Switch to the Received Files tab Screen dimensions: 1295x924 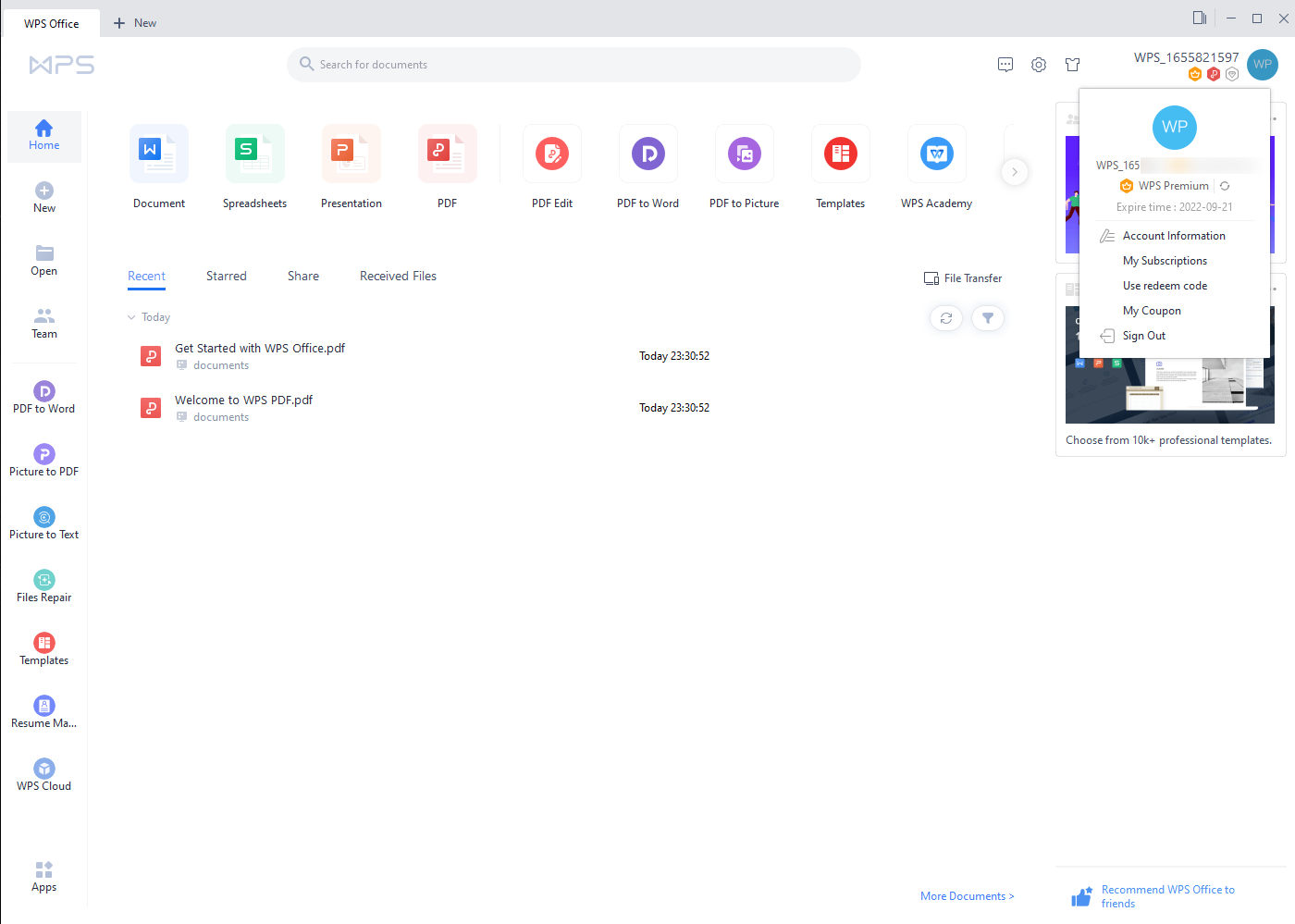tap(398, 276)
